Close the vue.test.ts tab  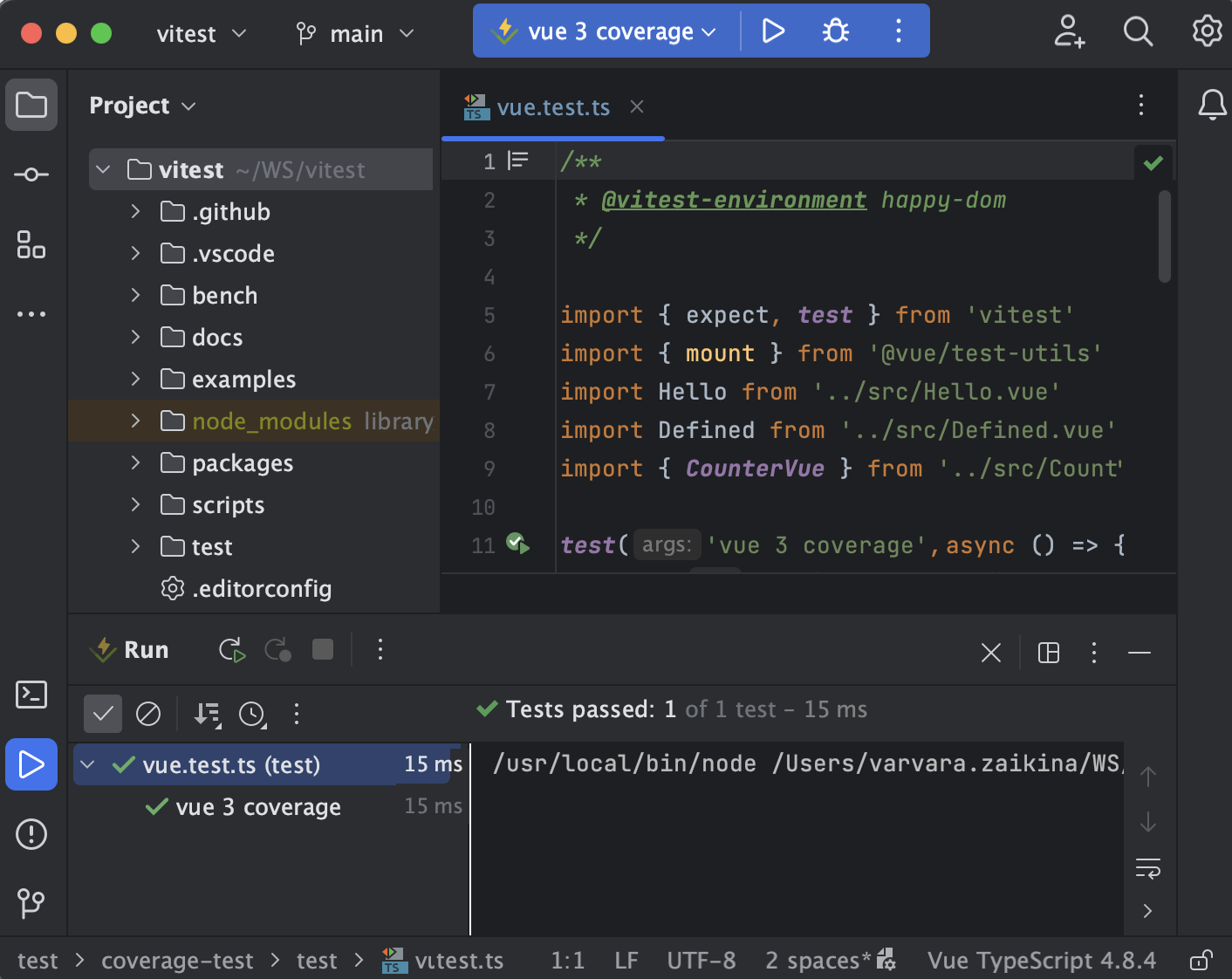(x=637, y=106)
